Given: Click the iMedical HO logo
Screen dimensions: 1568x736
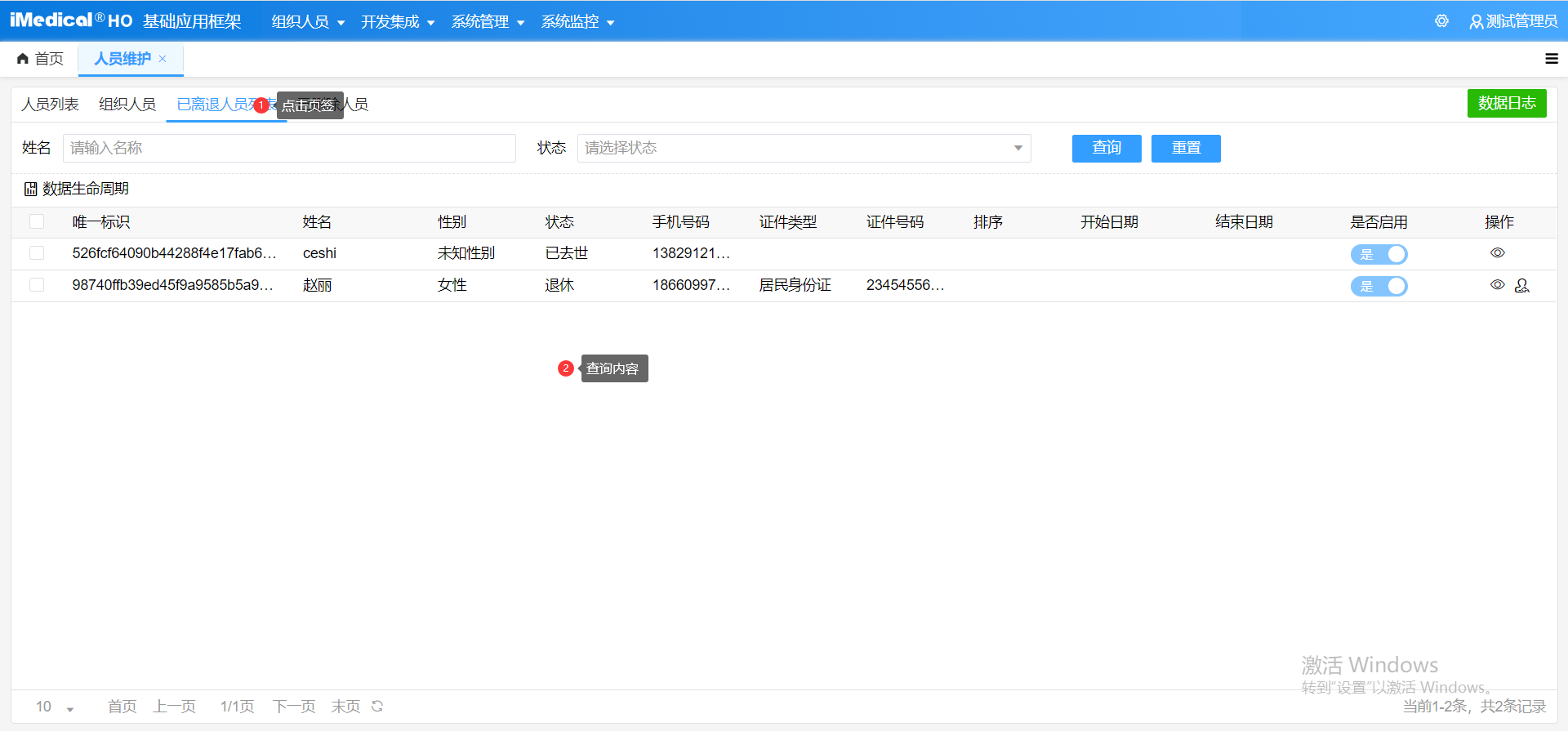Looking at the screenshot, I should (71, 20).
